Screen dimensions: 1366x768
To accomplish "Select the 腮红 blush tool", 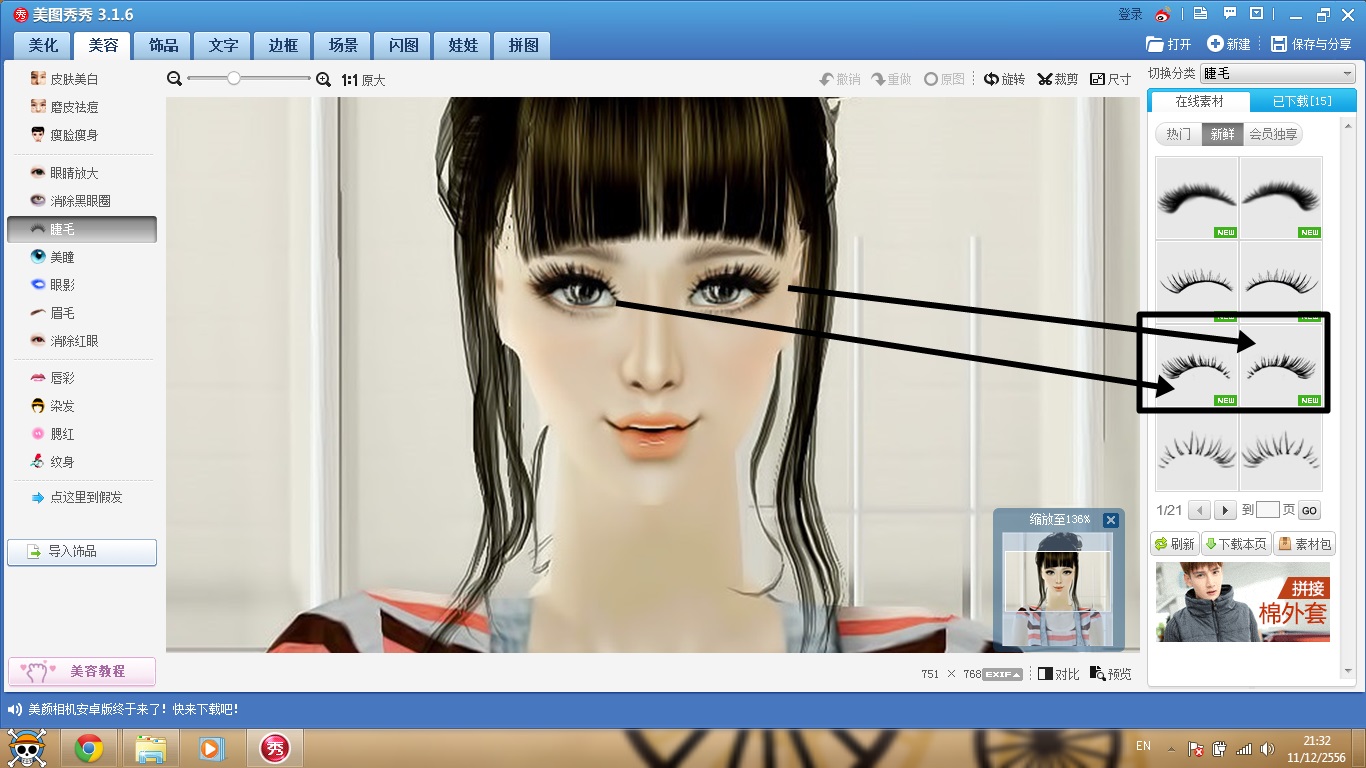I will pyautogui.click(x=52, y=434).
